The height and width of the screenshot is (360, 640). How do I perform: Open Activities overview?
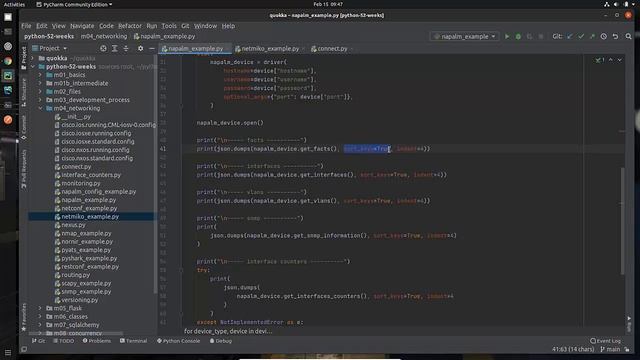(x=14, y=4)
